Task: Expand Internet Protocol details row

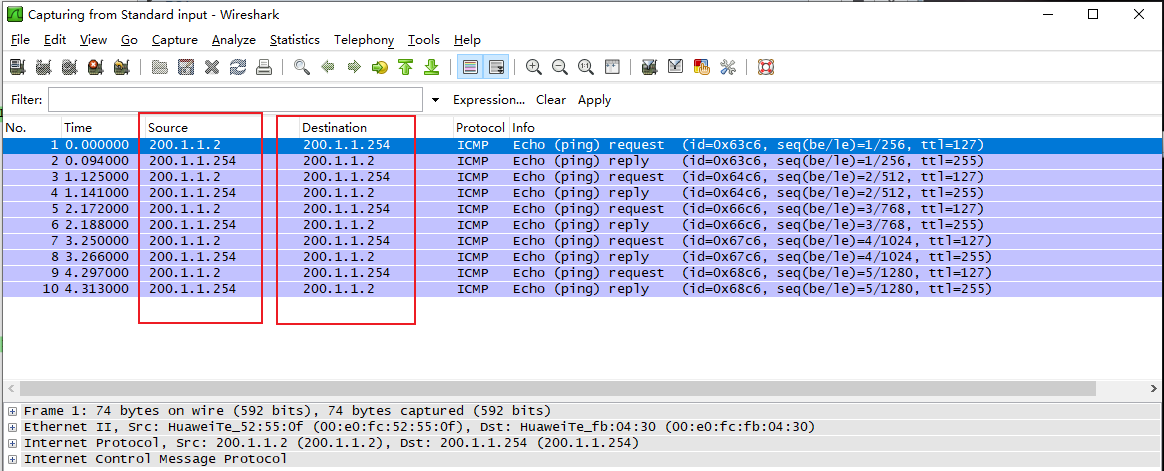Action: pyautogui.click(x=13, y=444)
